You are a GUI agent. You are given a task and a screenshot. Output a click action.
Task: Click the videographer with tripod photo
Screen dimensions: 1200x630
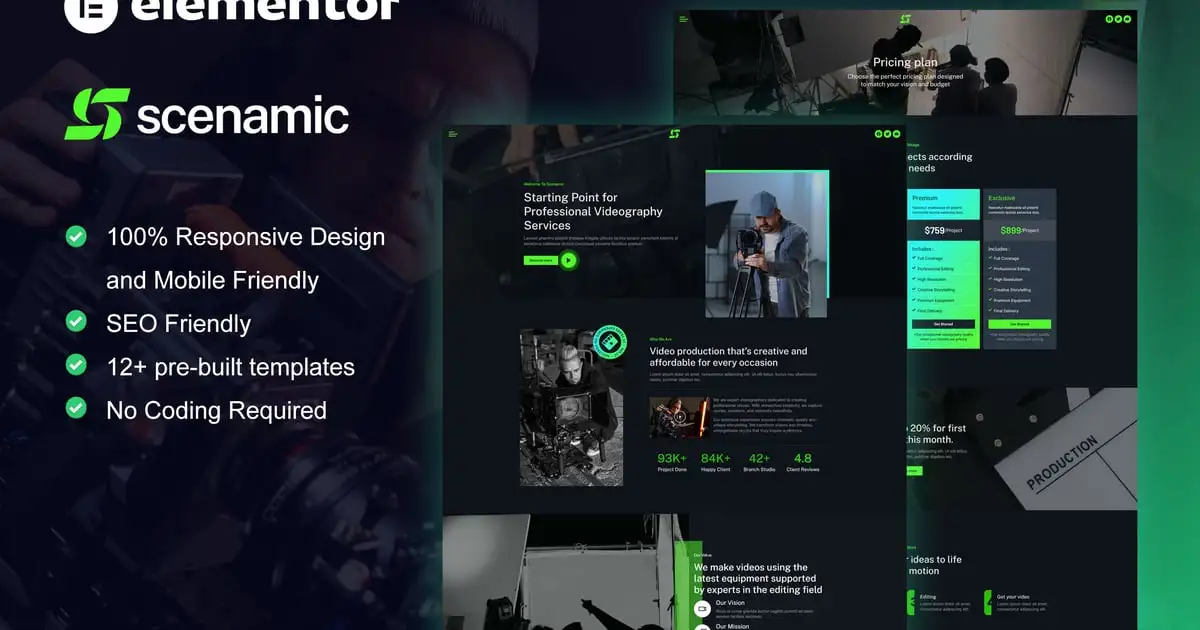pos(766,245)
